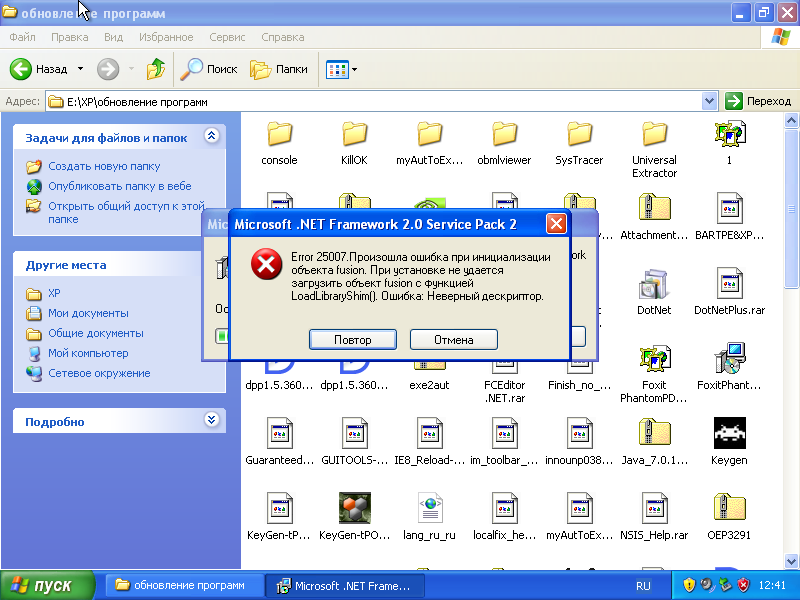Open the SysTracer folder
The image size is (800, 600).
[x=579, y=134]
